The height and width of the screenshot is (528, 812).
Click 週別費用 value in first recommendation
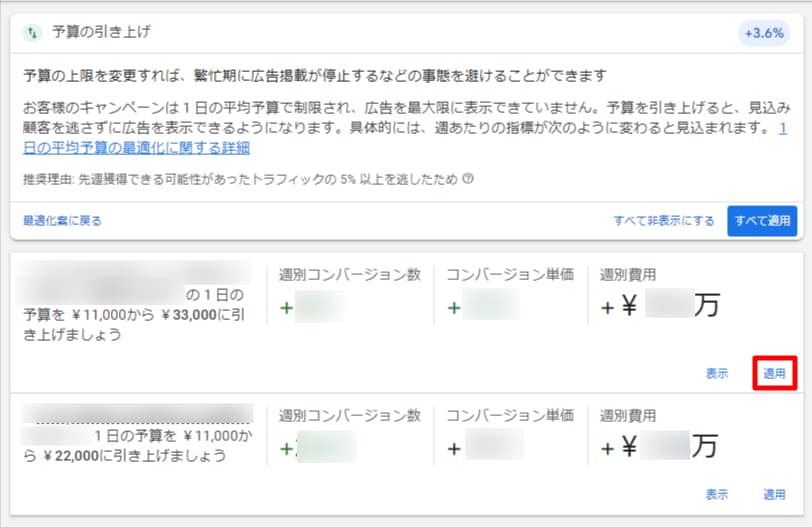[660, 306]
